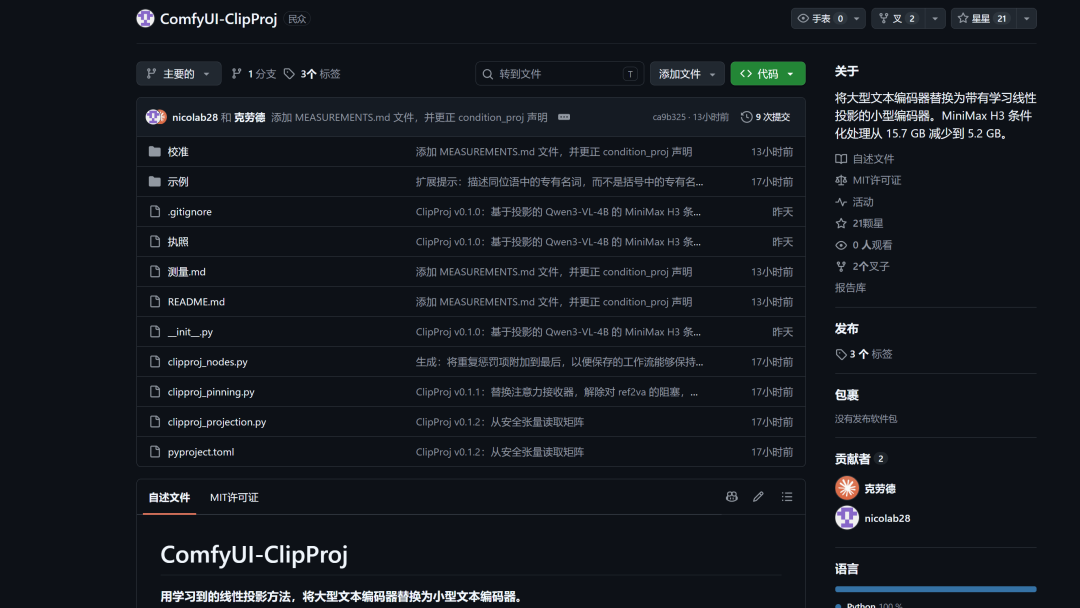Viewport: 1080px width, 608px height.
Task: Open the 测量.md file name
Action: pos(187,271)
